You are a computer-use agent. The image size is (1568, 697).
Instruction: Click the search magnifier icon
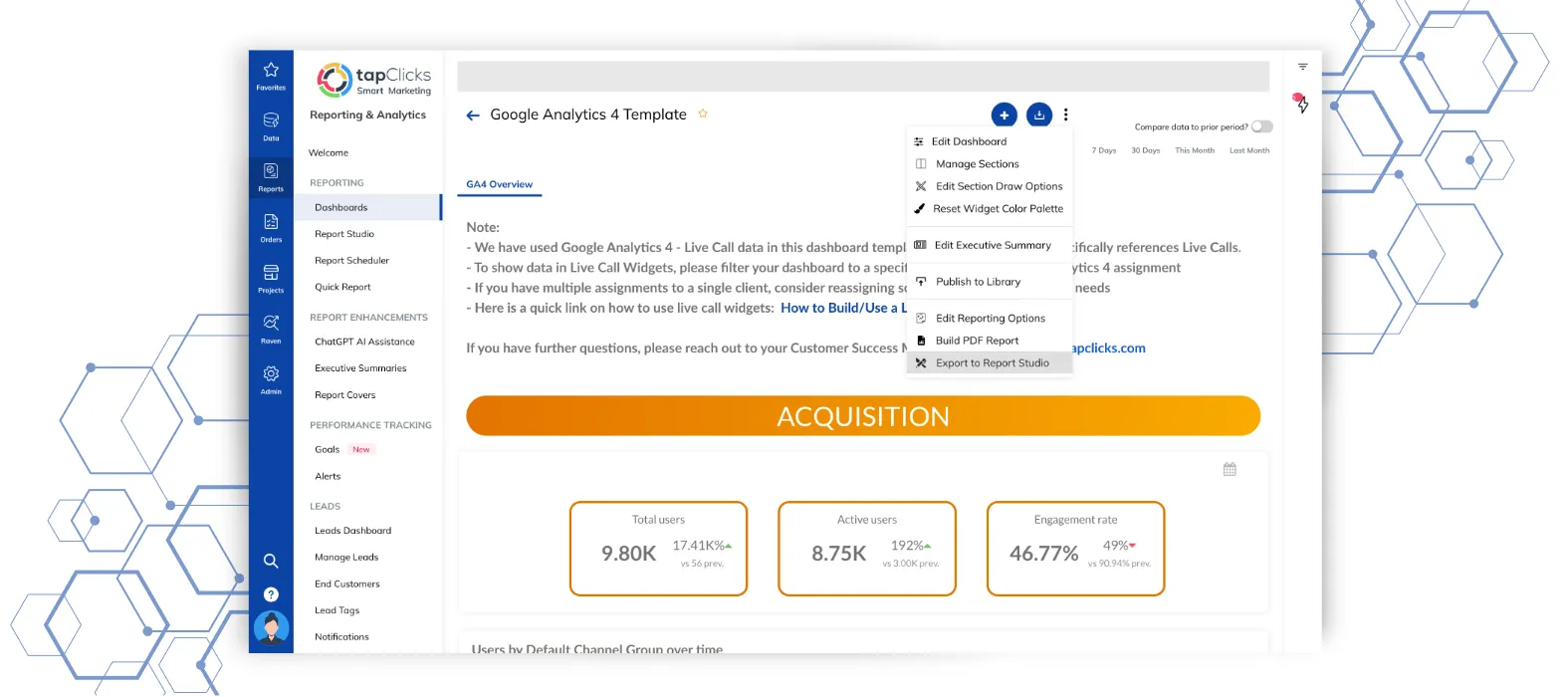click(x=271, y=561)
